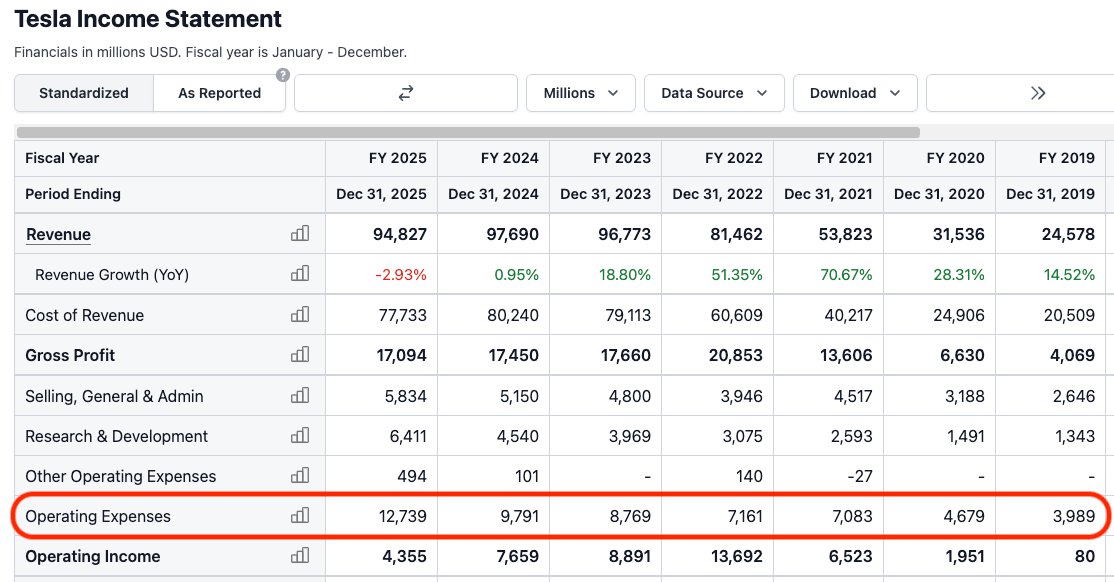This screenshot has height=582, width=1114.
Task: Swap table orientation with arrows button
Action: [405, 93]
